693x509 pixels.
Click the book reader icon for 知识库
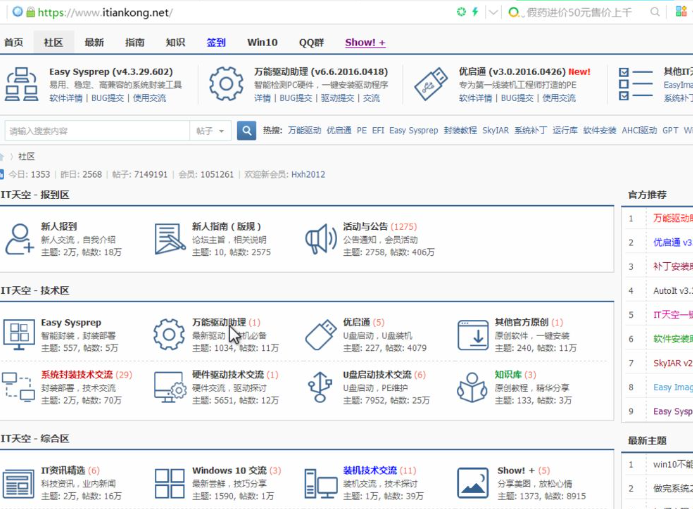[472, 386]
